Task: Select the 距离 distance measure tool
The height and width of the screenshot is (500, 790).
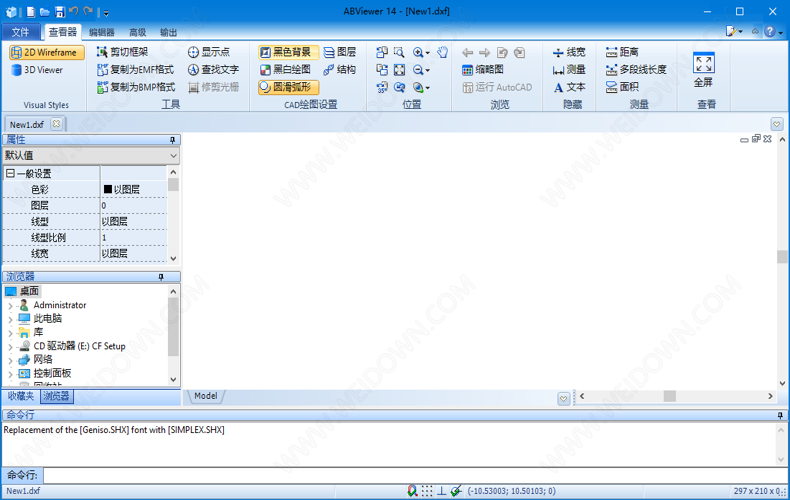Action: point(622,52)
